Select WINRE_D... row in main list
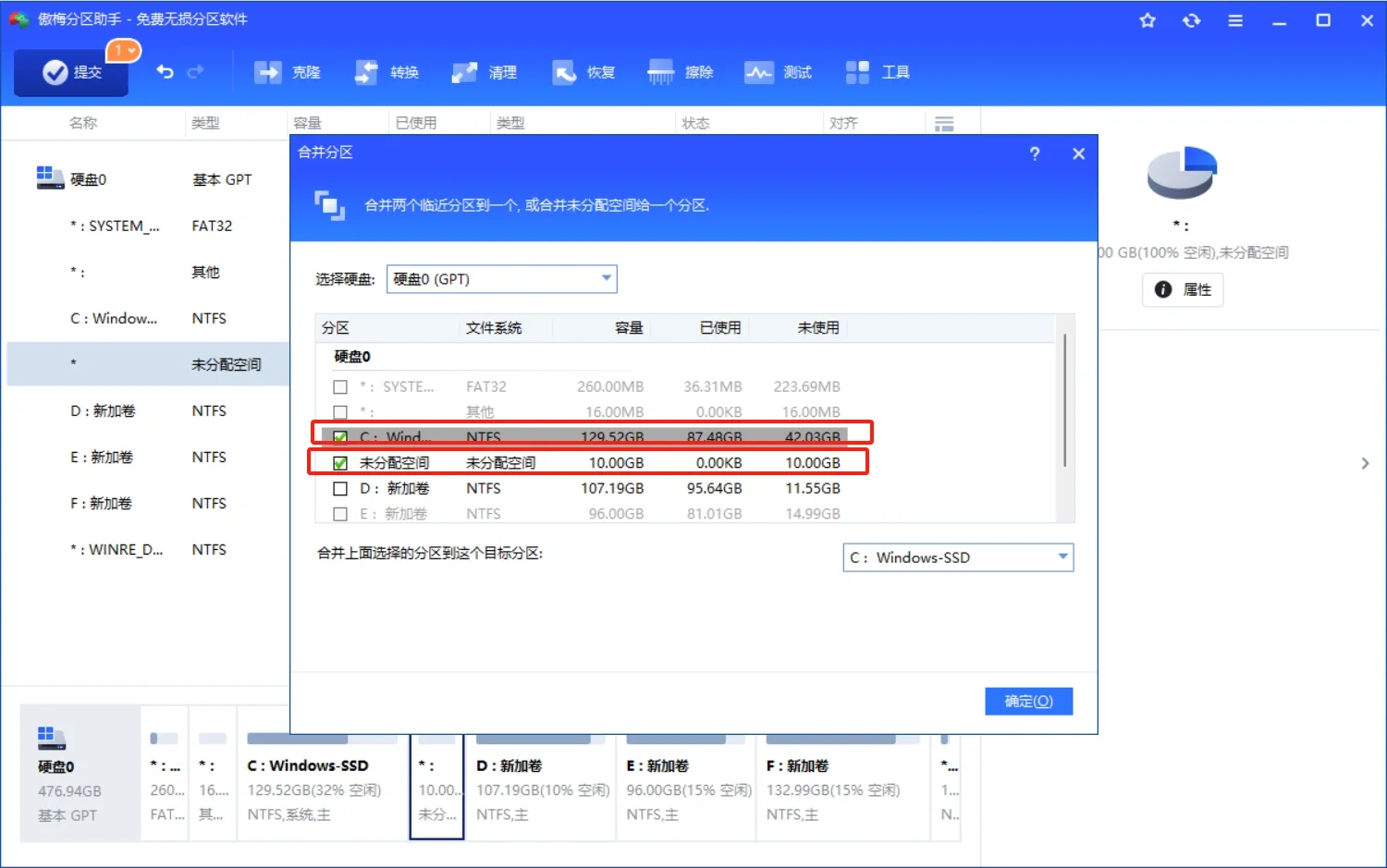Image resolution: width=1387 pixels, height=868 pixels. pos(148,549)
